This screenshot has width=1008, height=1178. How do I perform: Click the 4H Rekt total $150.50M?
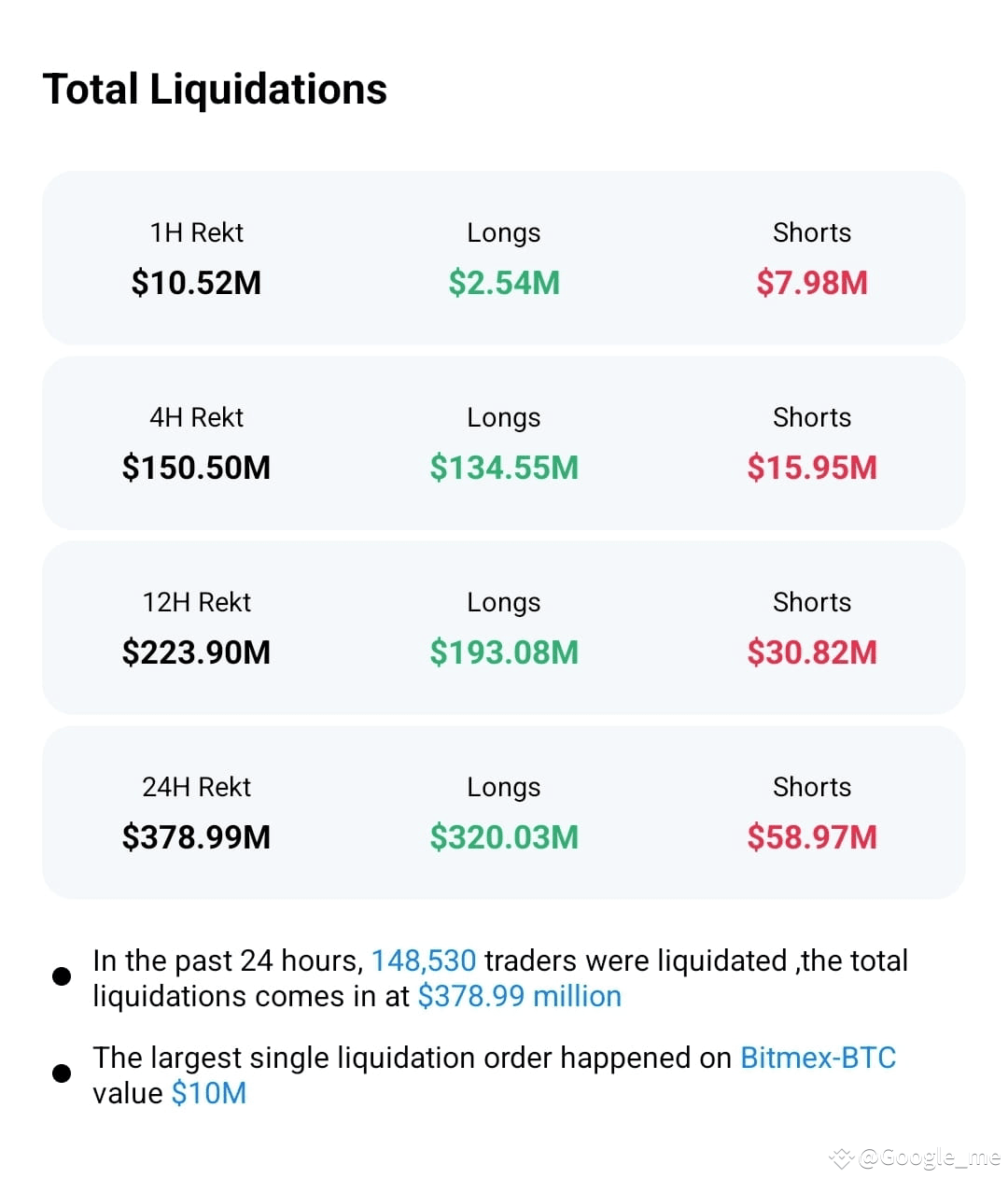[x=196, y=468]
